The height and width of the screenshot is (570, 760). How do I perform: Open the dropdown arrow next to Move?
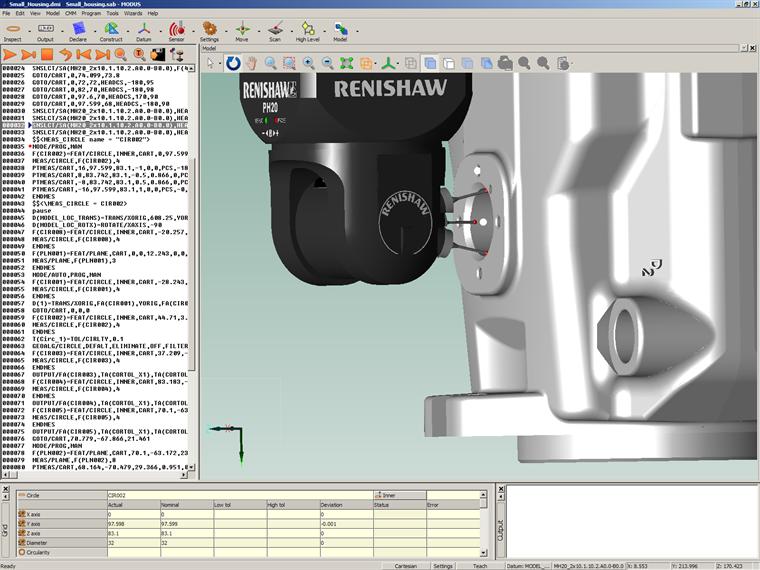coord(259,31)
